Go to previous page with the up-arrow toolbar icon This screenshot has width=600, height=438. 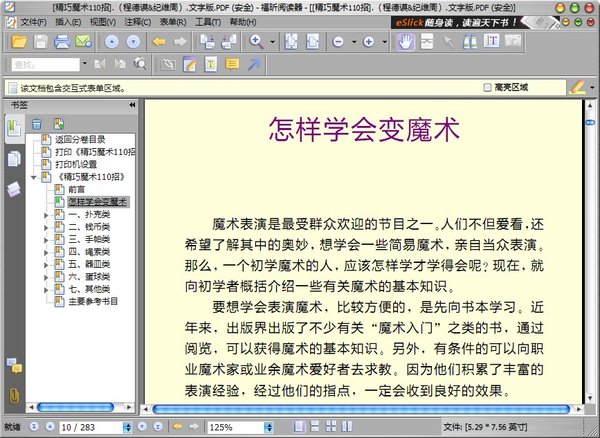click(x=111, y=42)
